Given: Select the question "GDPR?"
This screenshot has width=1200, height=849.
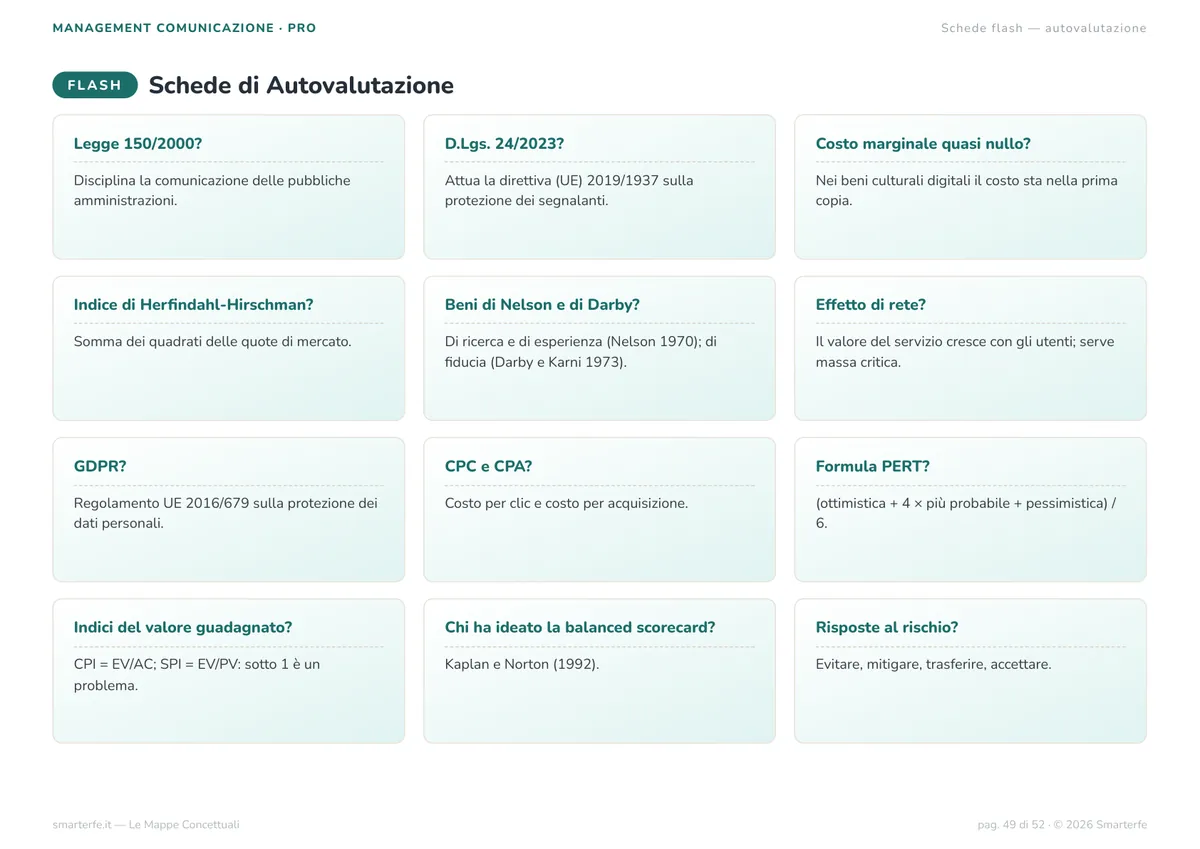Looking at the screenshot, I should click(x=100, y=467).
